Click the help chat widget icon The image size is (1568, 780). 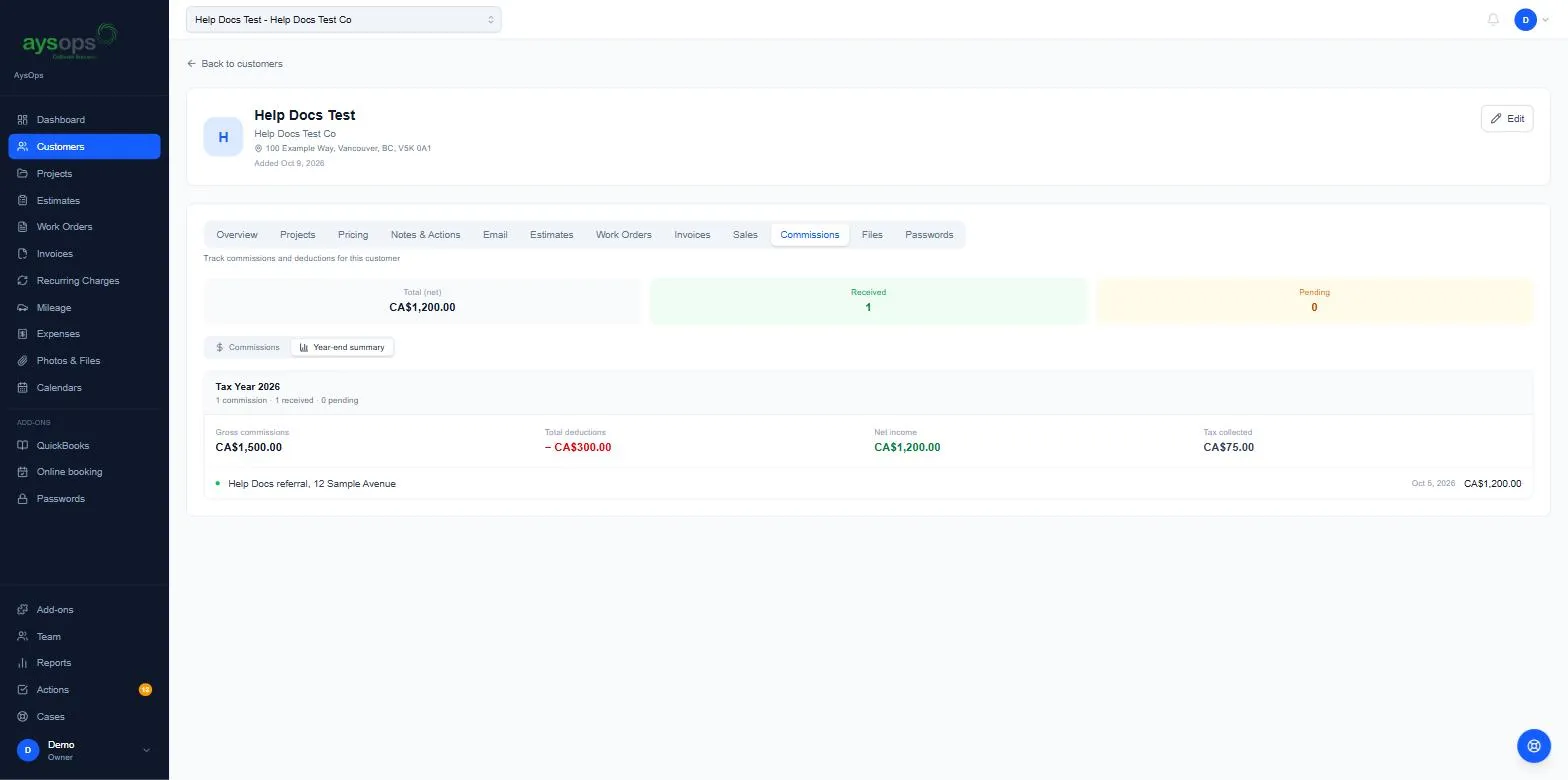1533,746
